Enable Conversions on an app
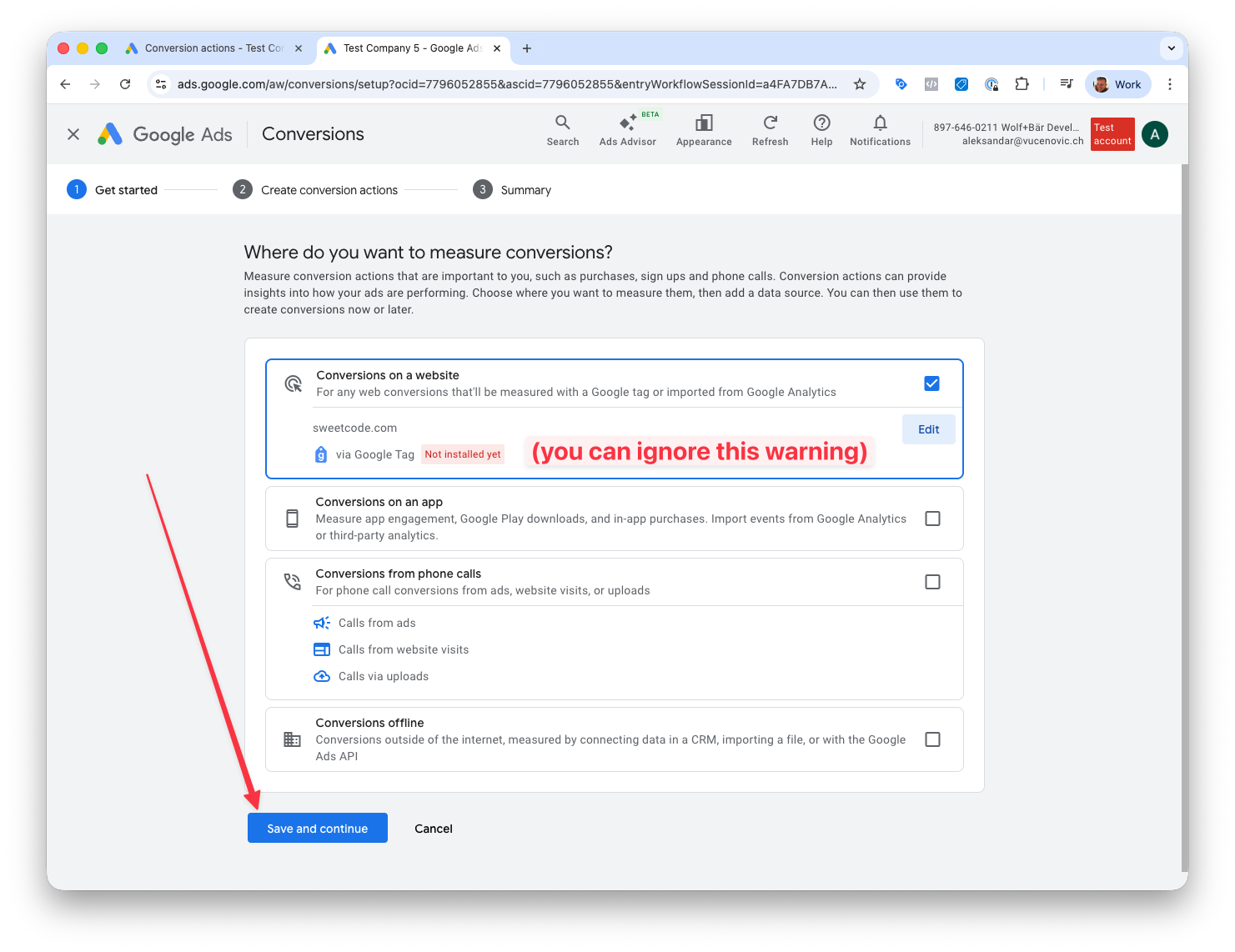The width and height of the screenshot is (1235, 952). tap(932, 518)
